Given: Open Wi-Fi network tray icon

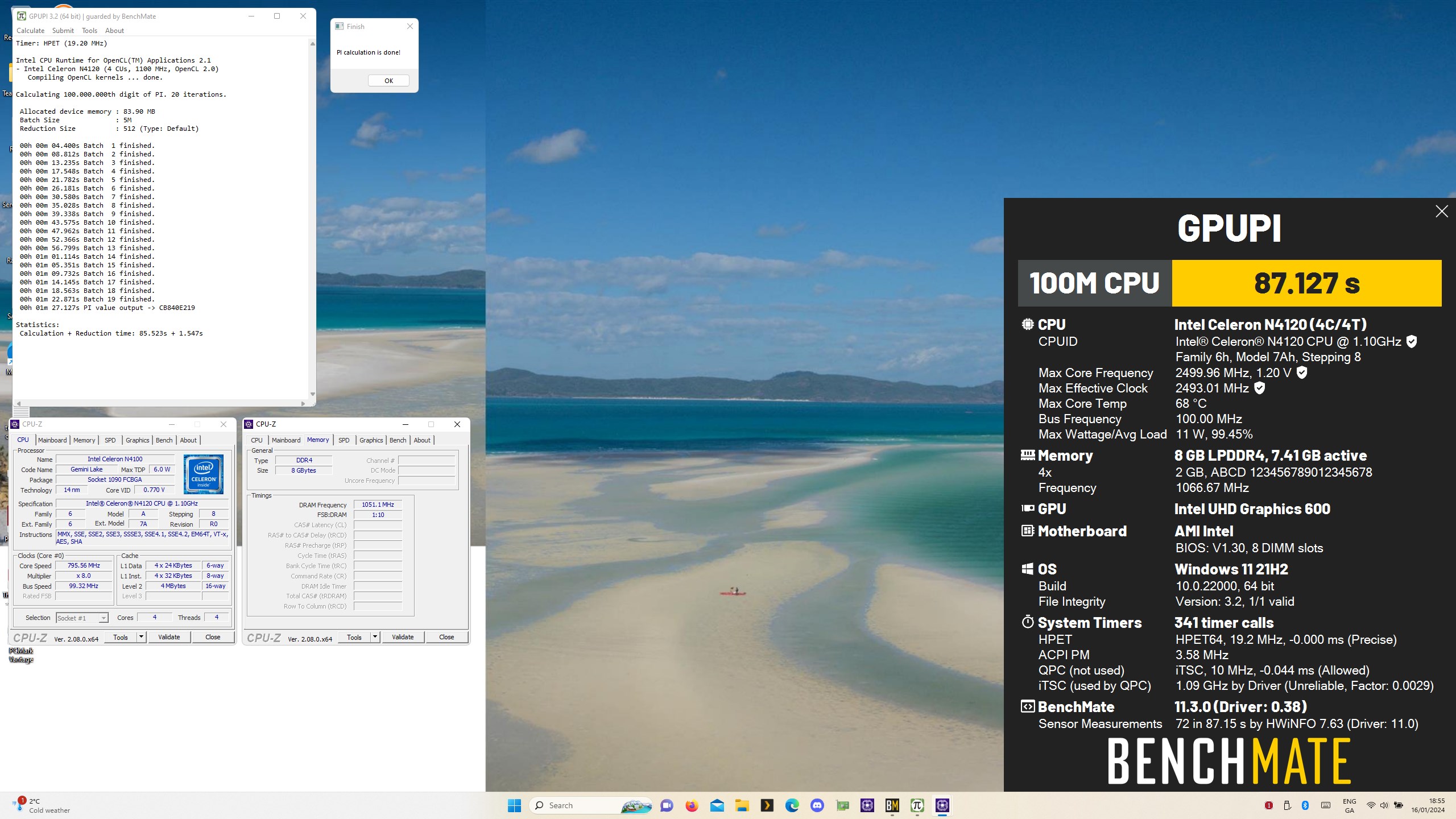Looking at the screenshot, I should [1371, 805].
